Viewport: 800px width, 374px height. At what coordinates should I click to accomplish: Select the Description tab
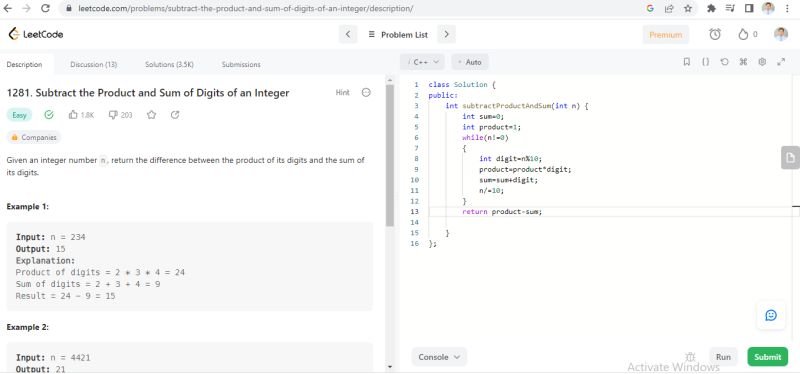point(24,64)
